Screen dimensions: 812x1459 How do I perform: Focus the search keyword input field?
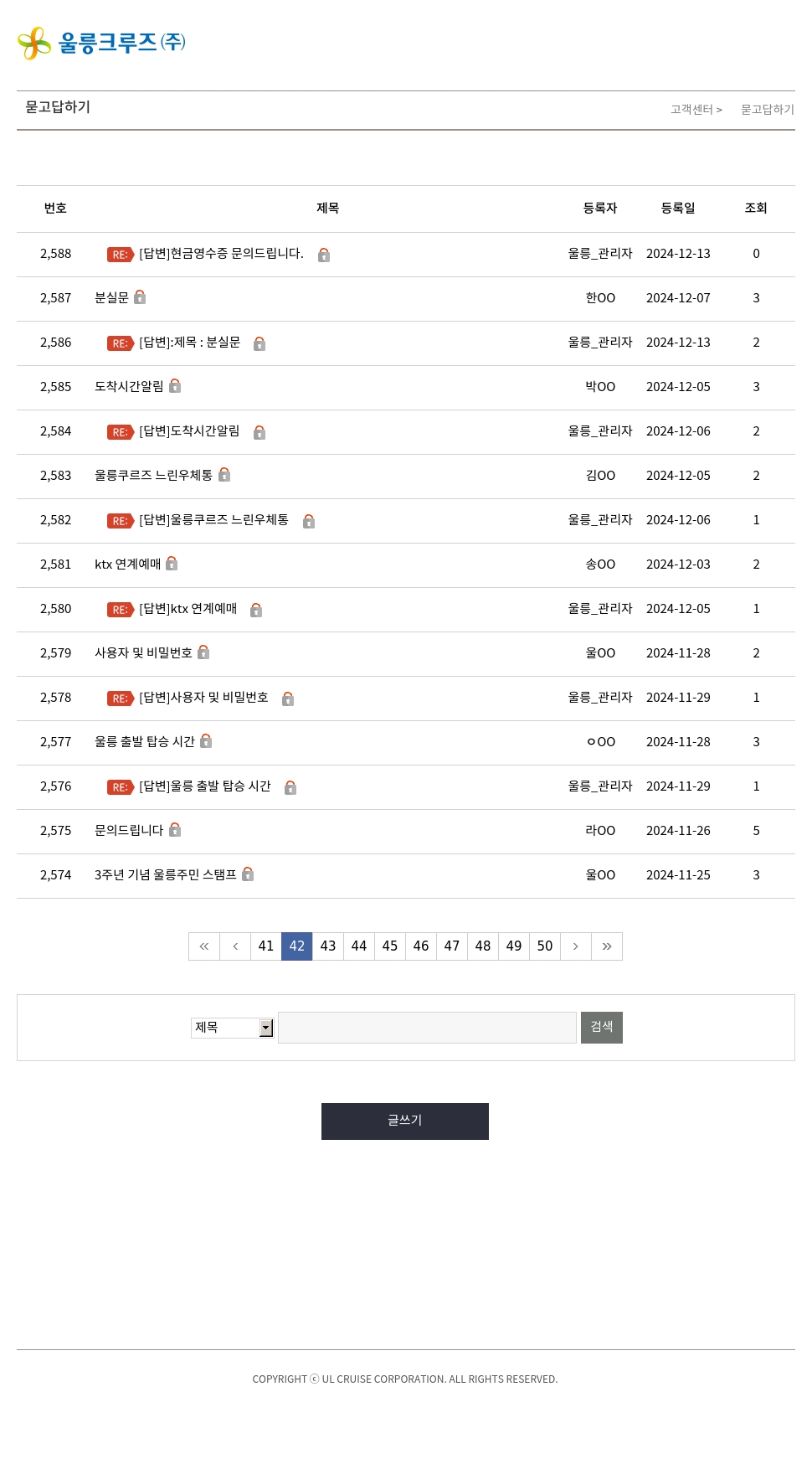427,1028
